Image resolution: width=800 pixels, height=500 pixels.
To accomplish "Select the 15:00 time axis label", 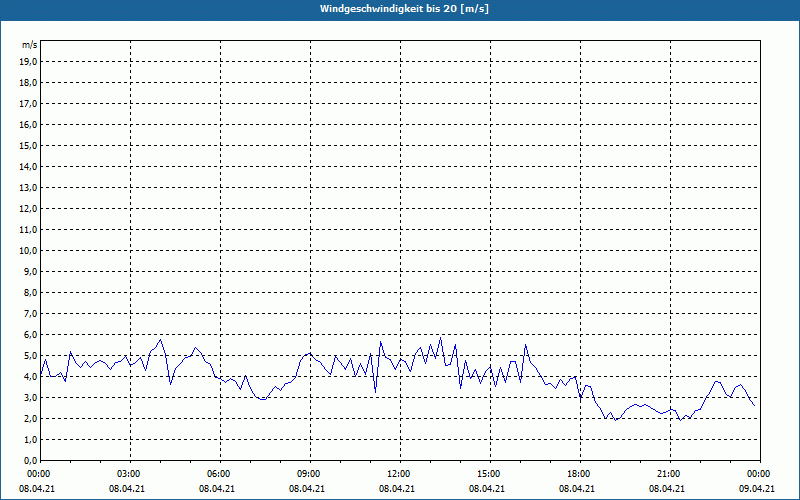I will pos(490,474).
